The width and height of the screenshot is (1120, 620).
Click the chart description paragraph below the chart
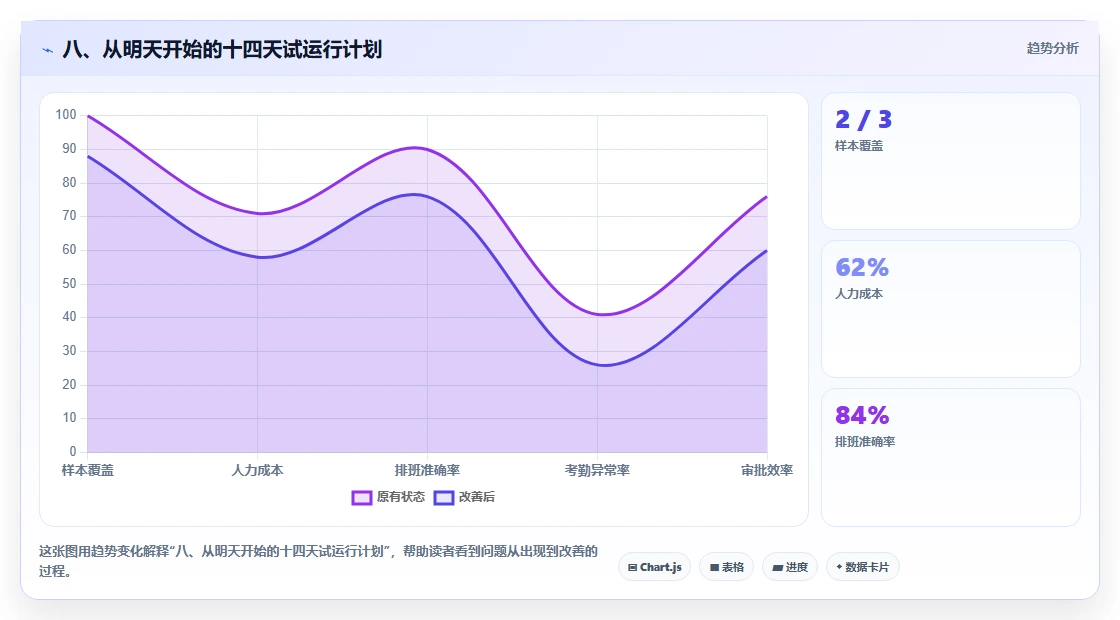click(x=319, y=561)
